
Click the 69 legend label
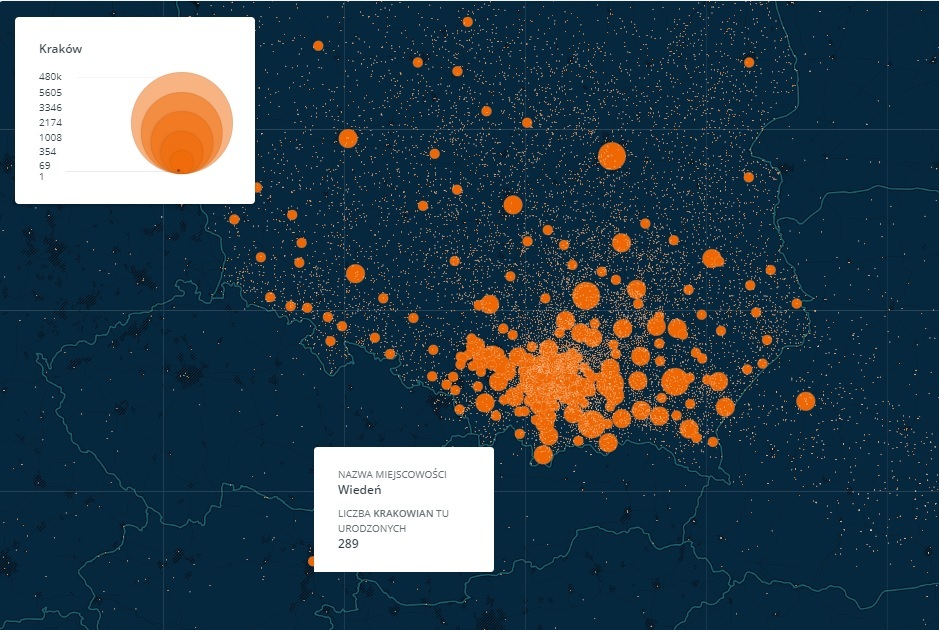coord(45,165)
